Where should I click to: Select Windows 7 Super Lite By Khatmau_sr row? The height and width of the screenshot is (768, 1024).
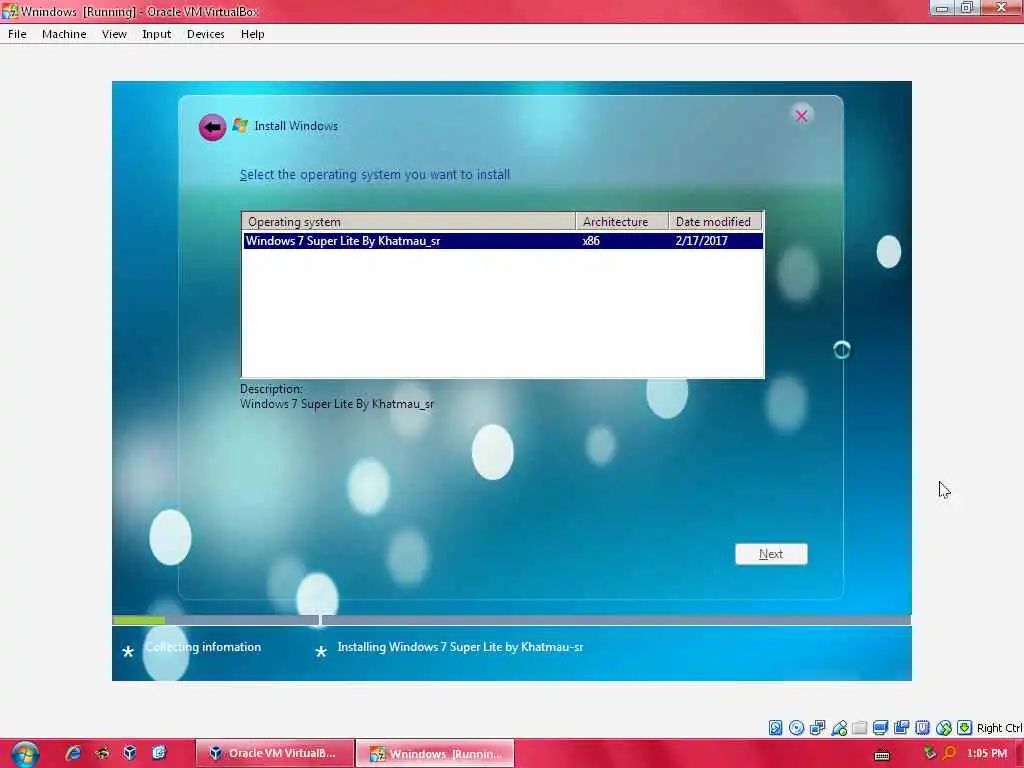pos(503,240)
